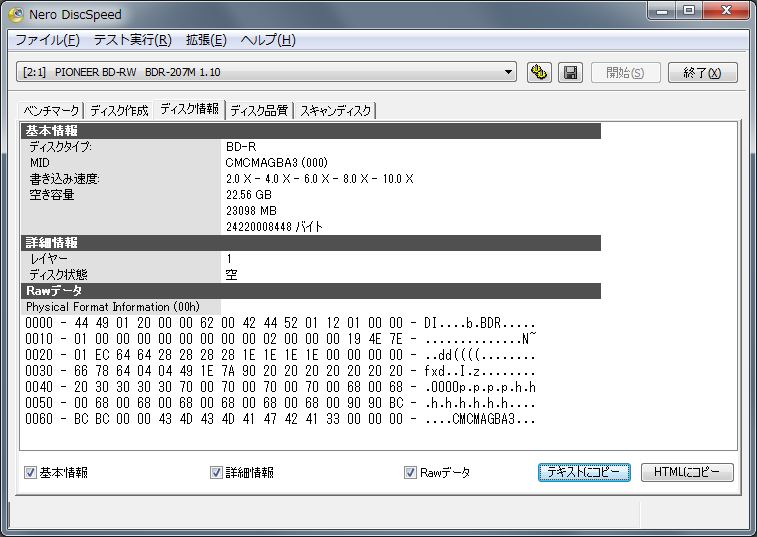Maximize the Nero DiscSpeed window

point(688,11)
